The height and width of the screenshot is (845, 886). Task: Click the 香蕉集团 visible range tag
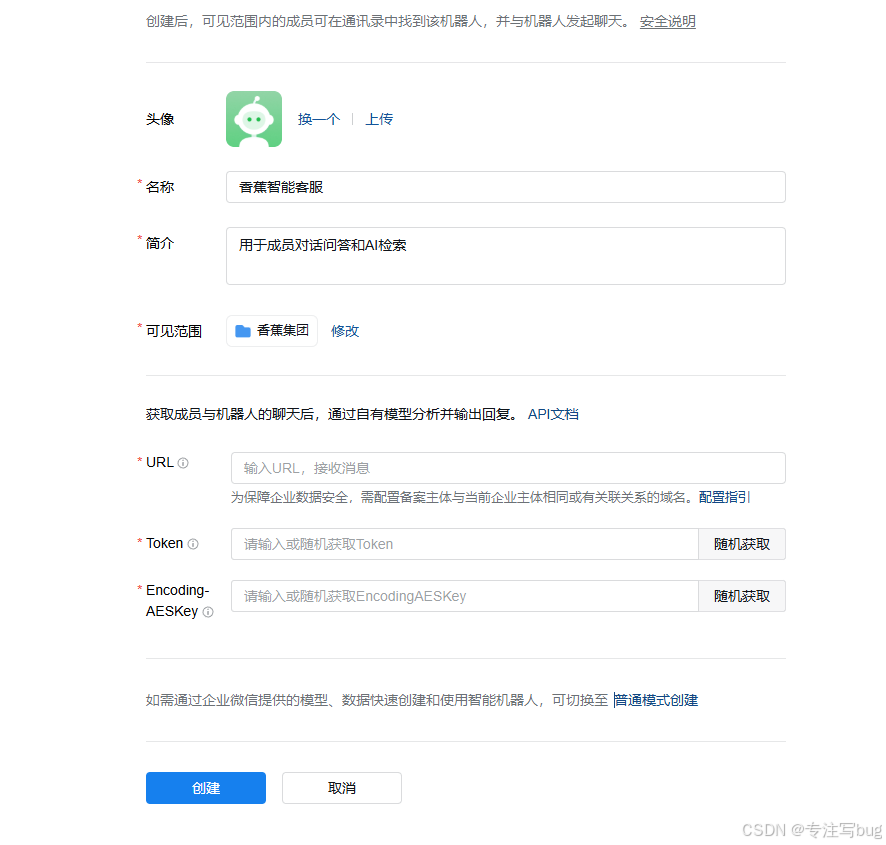point(271,330)
